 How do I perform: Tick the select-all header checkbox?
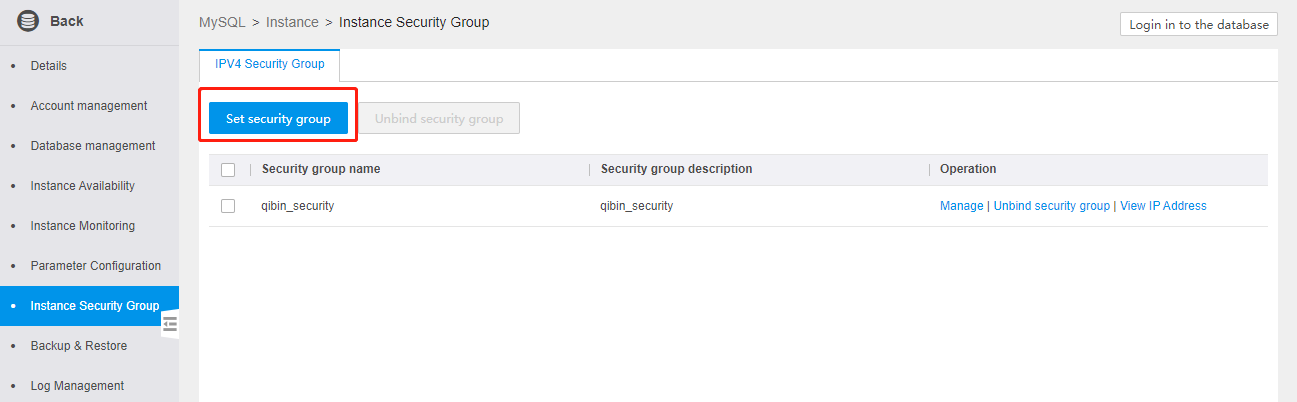click(228, 170)
